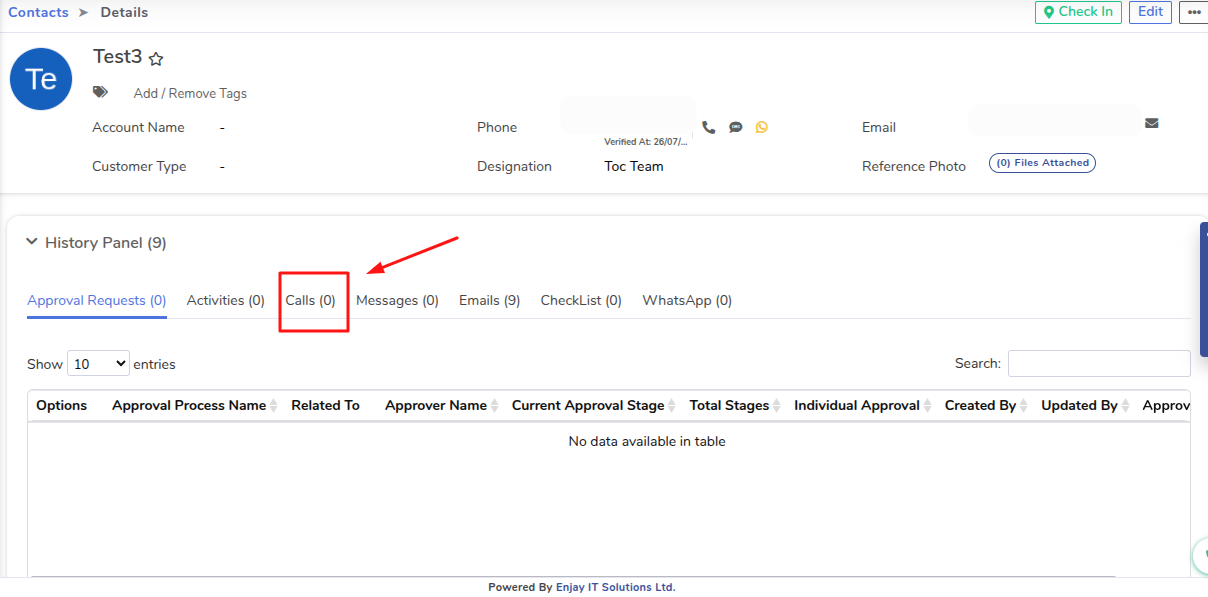1208x597 pixels.
Task: Click the email envelope icon
Action: click(x=1152, y=123)
